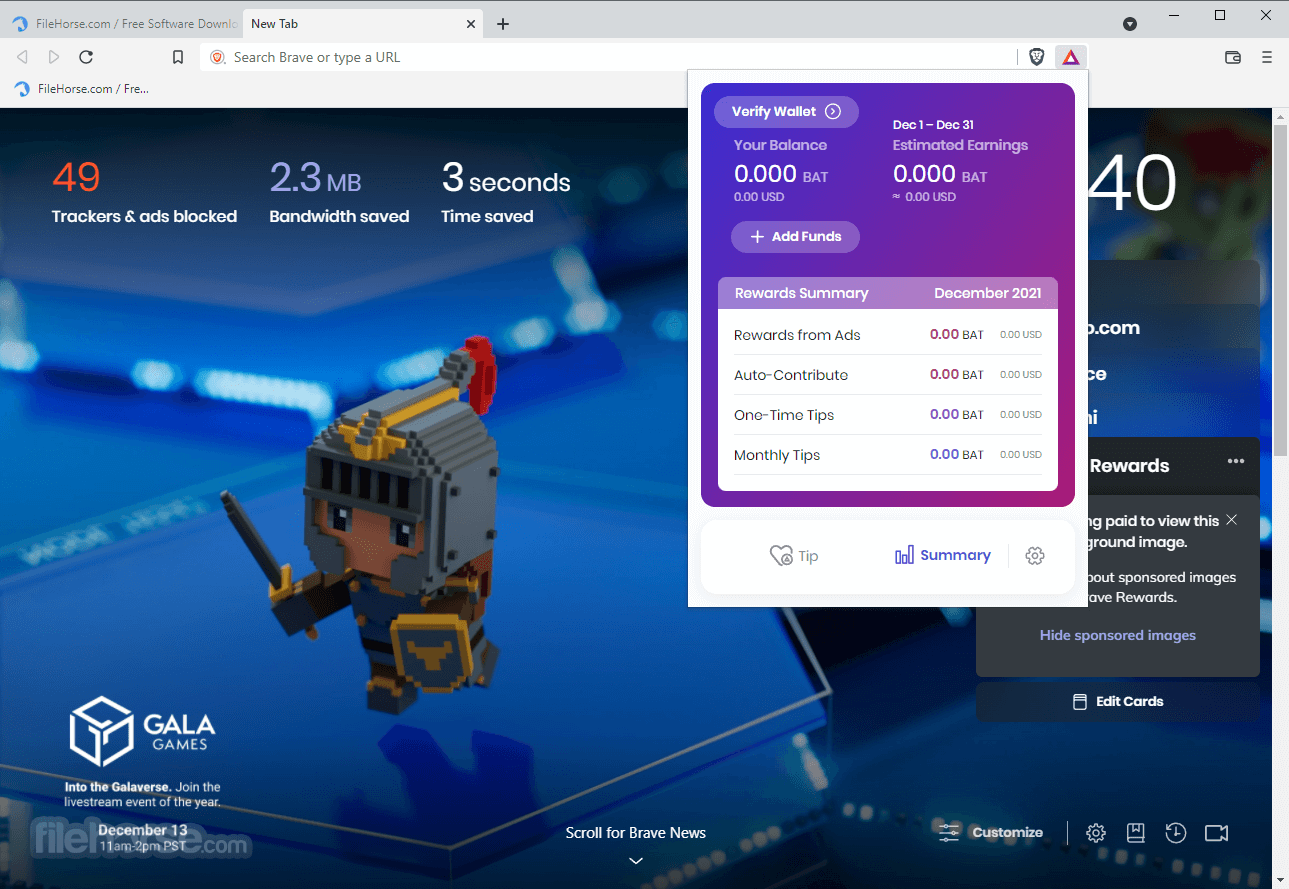Start Brave Talk video camera icon
Image resolution: width=1289 pixels, height=889 pixels.
pos(1216,833)
